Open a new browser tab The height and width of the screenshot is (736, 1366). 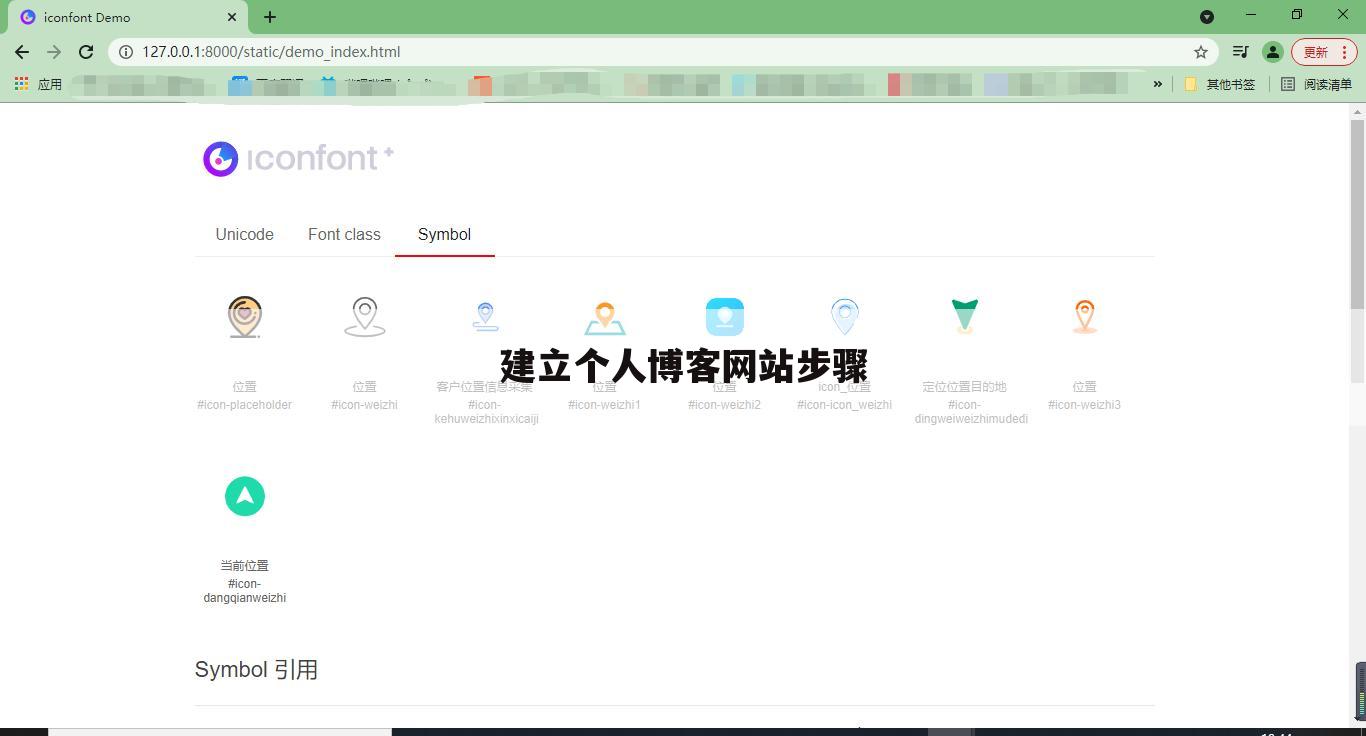[270, 17]
